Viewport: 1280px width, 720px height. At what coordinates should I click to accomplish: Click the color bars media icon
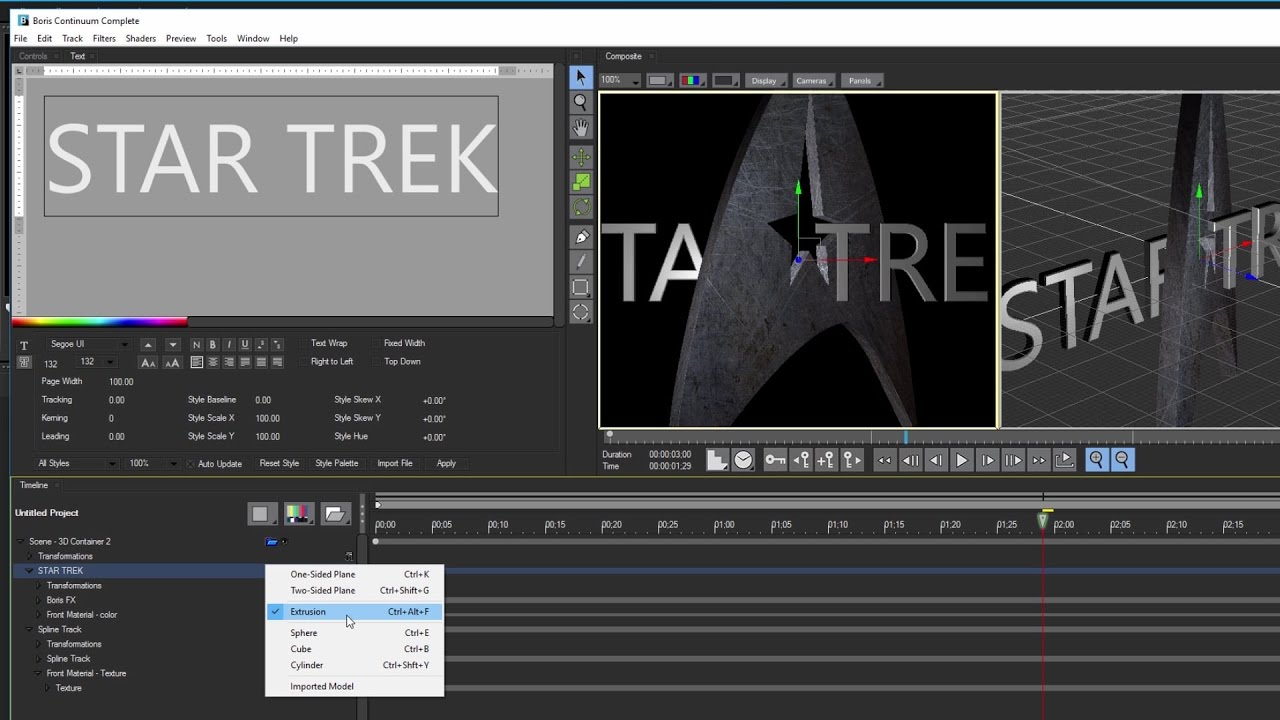[297, 514]
